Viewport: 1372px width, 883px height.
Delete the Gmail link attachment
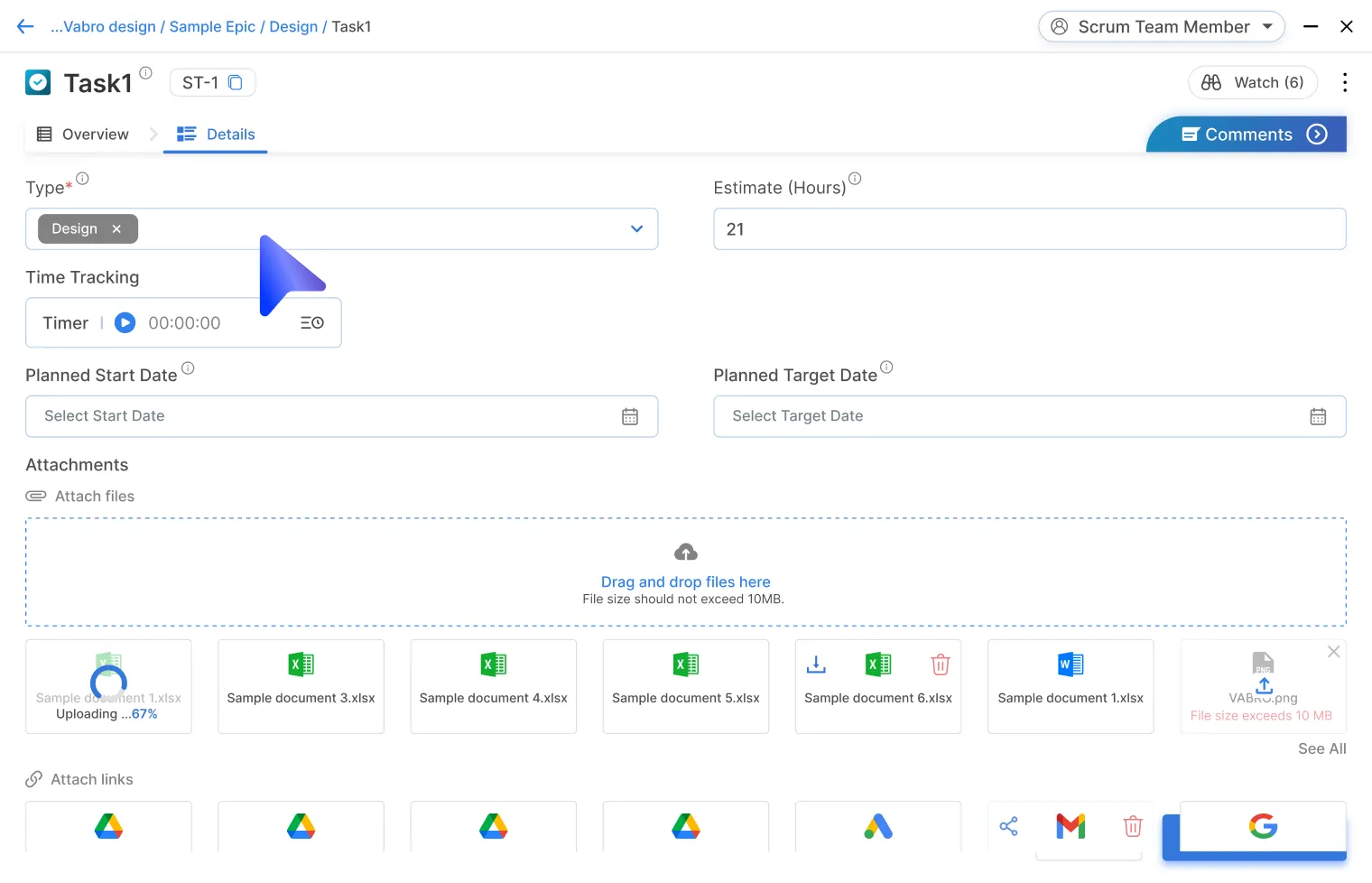pyautogui.click(x=1133, y=826)
